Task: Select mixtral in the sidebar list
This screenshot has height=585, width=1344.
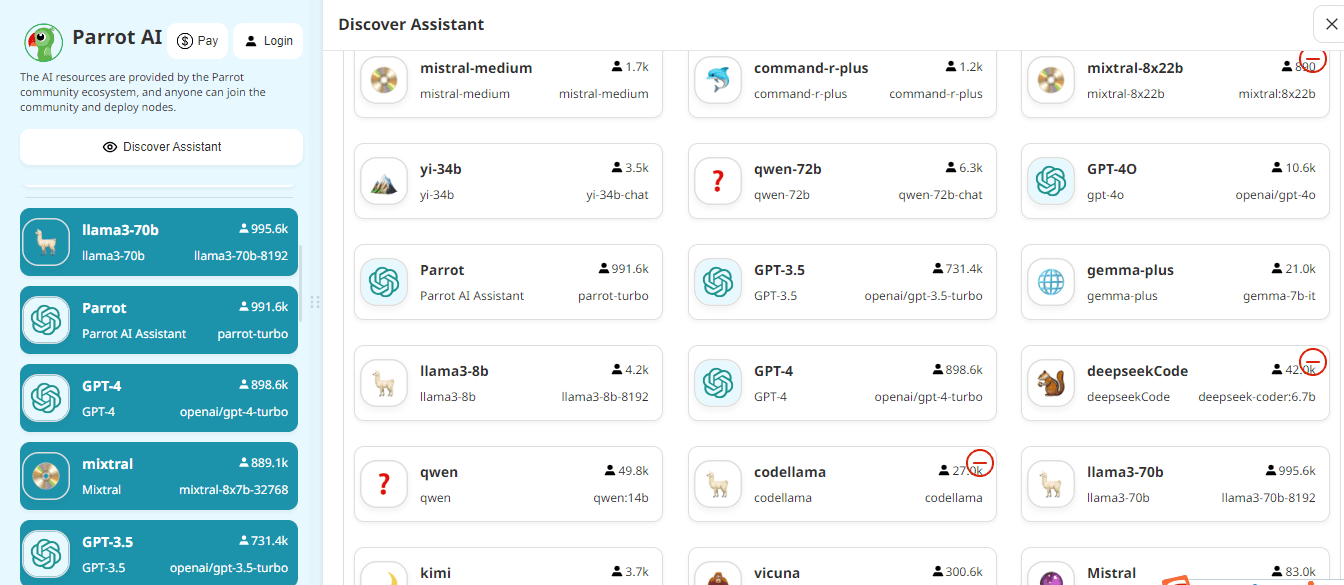Action: coord(159,476)
